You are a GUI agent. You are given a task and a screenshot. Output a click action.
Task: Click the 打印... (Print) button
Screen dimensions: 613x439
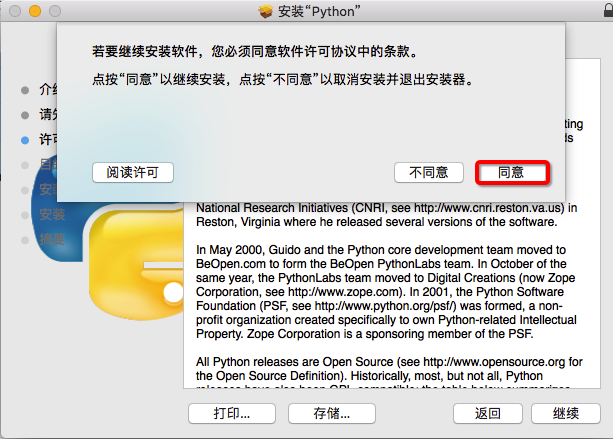click(x=232, y=413)
